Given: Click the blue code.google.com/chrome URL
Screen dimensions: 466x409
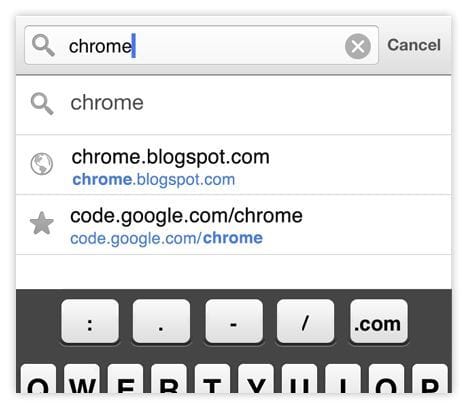Looking at the screenshot, I should (x=166, y=239).
